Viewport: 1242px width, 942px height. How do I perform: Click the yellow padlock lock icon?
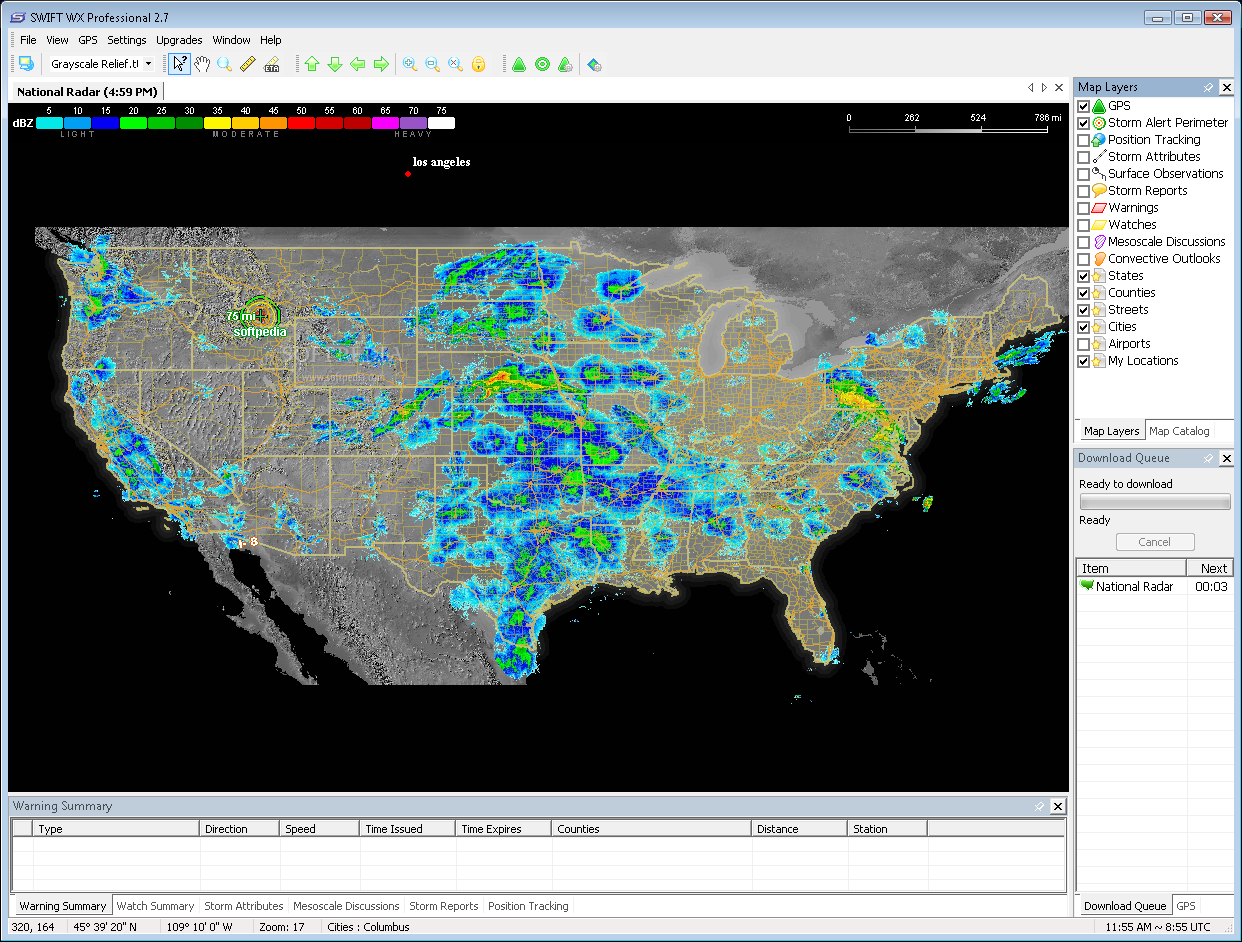479,64
